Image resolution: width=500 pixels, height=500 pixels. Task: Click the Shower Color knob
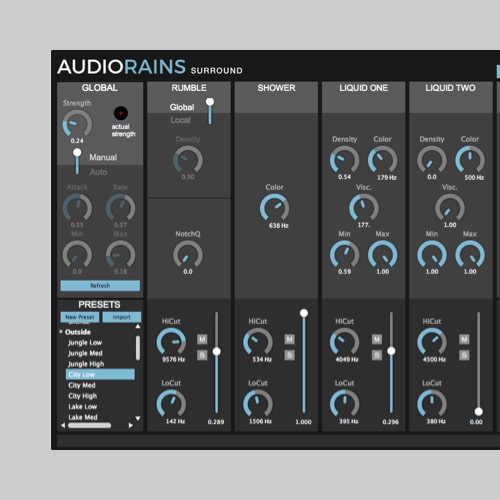coord(274,208)
